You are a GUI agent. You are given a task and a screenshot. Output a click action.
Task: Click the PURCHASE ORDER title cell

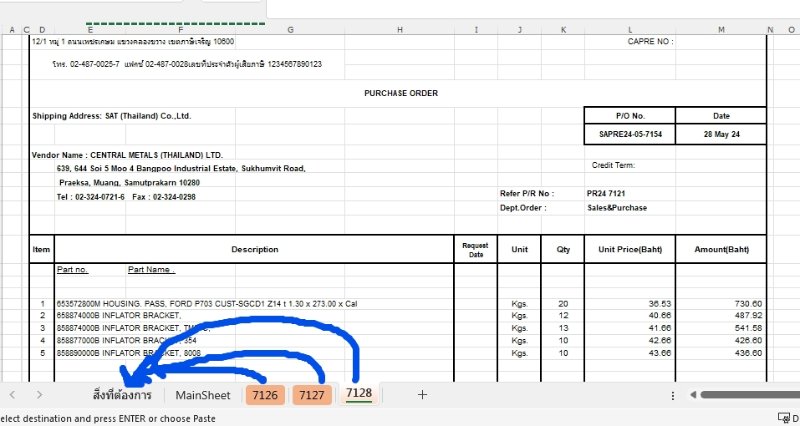pos(400,93)
